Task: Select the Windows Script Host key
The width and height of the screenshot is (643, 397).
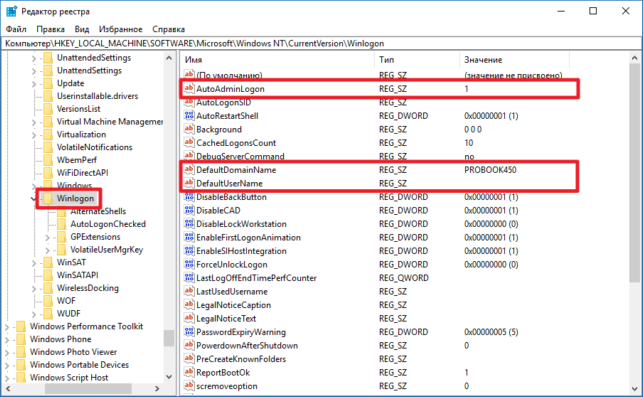Action: pos(69,378)
